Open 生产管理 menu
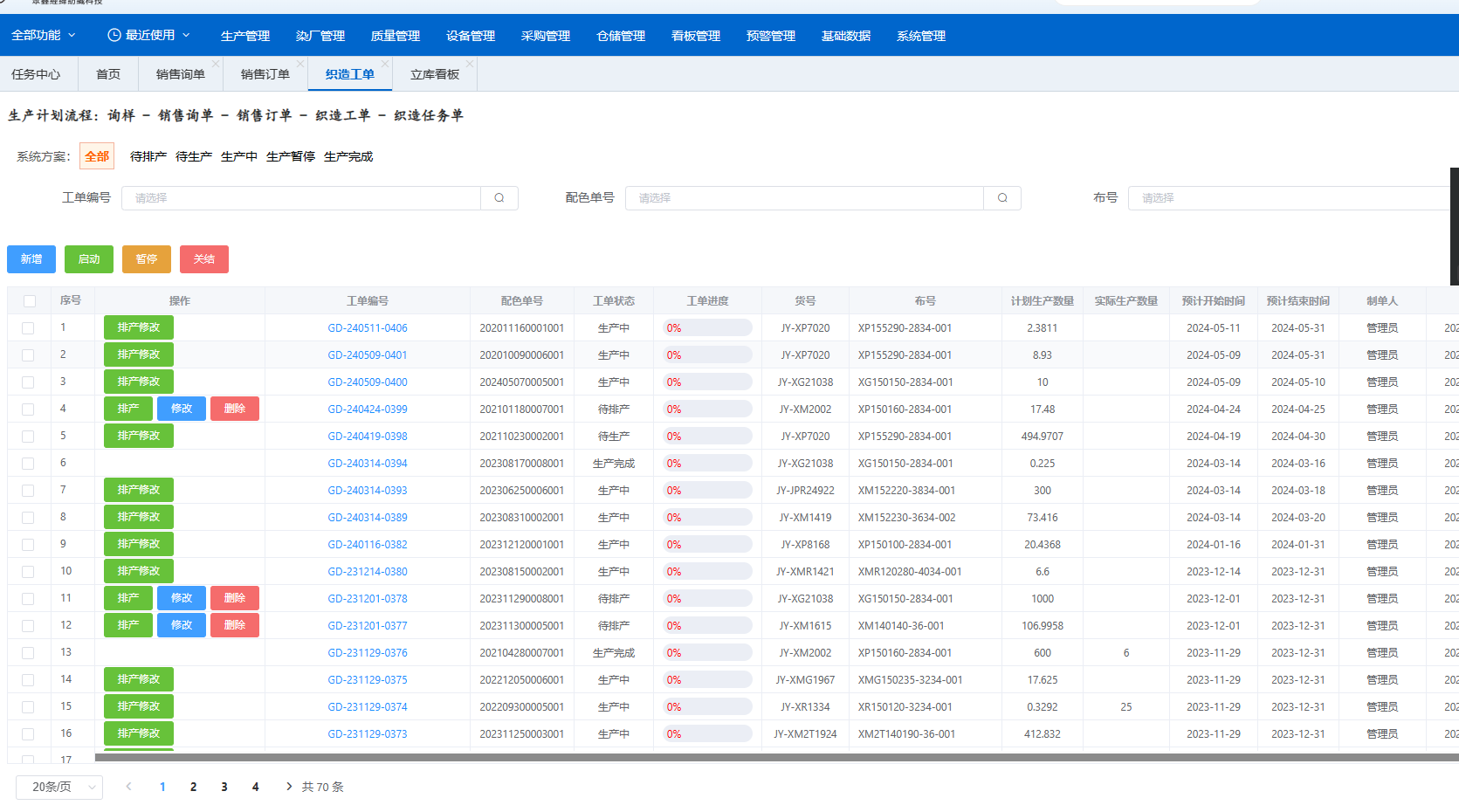 245,36
